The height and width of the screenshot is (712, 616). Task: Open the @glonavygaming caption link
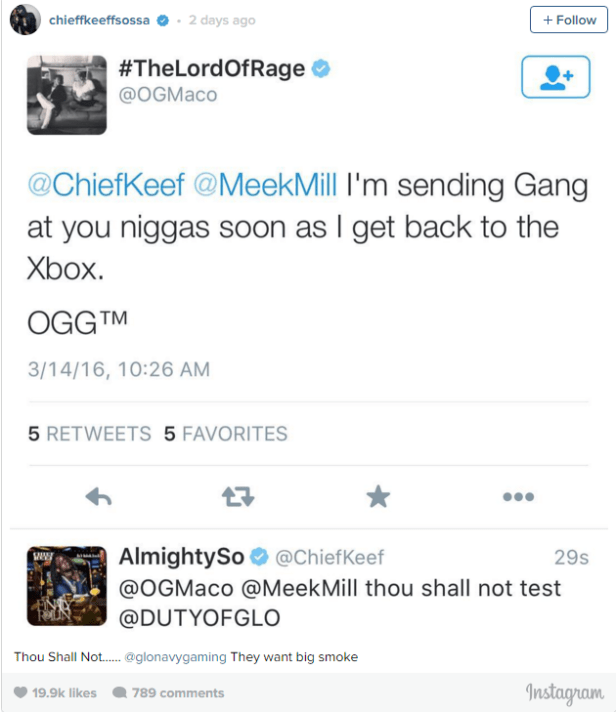click(x=175, y=657)
